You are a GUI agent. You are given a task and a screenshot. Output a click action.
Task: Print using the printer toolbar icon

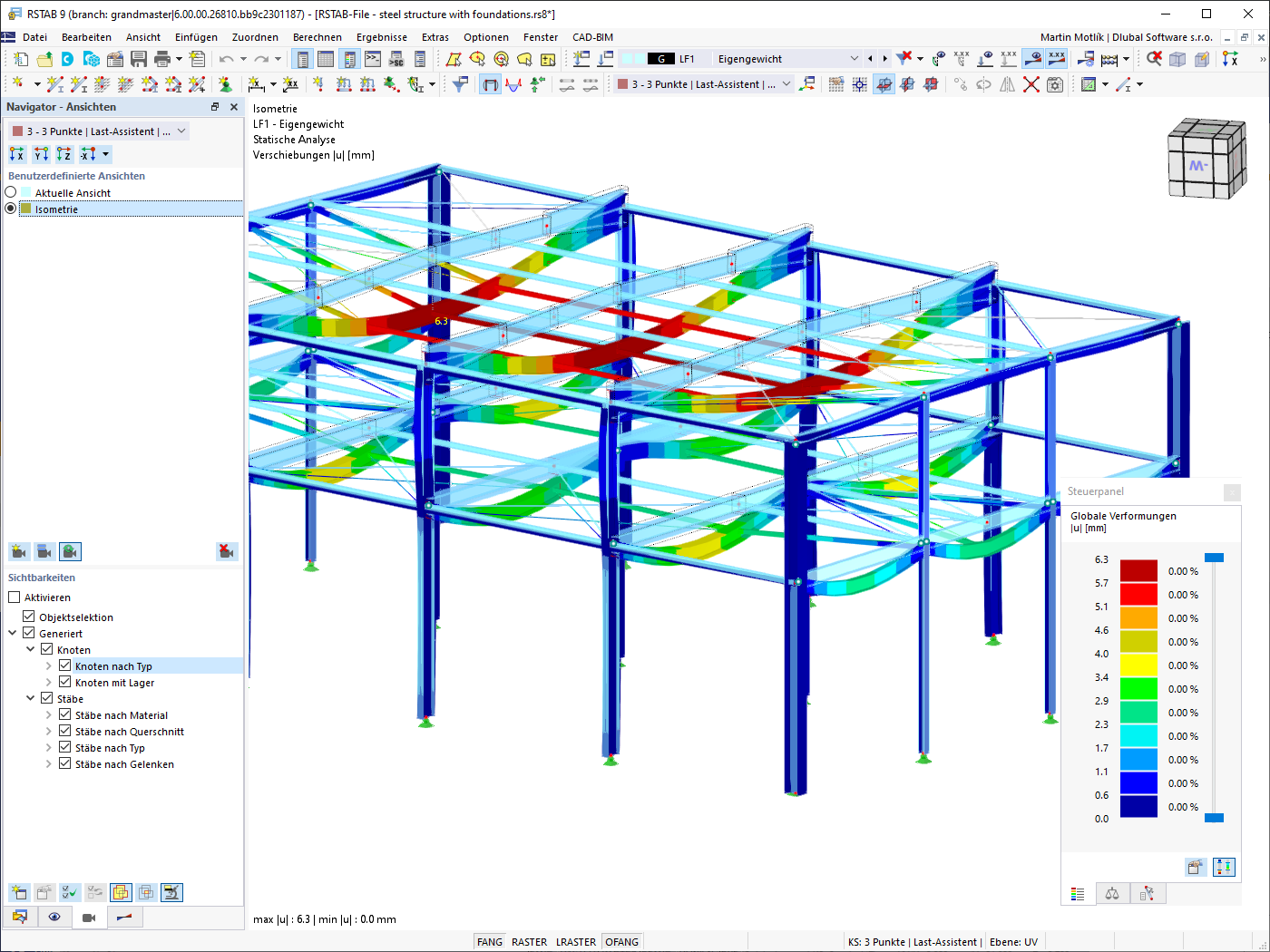[162, 59]
